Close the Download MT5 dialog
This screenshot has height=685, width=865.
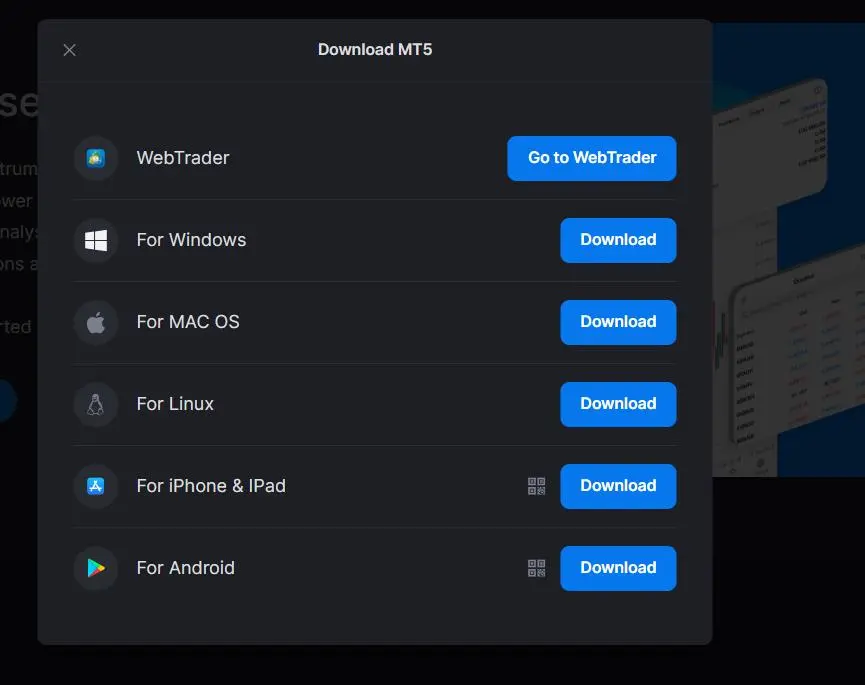70,50
